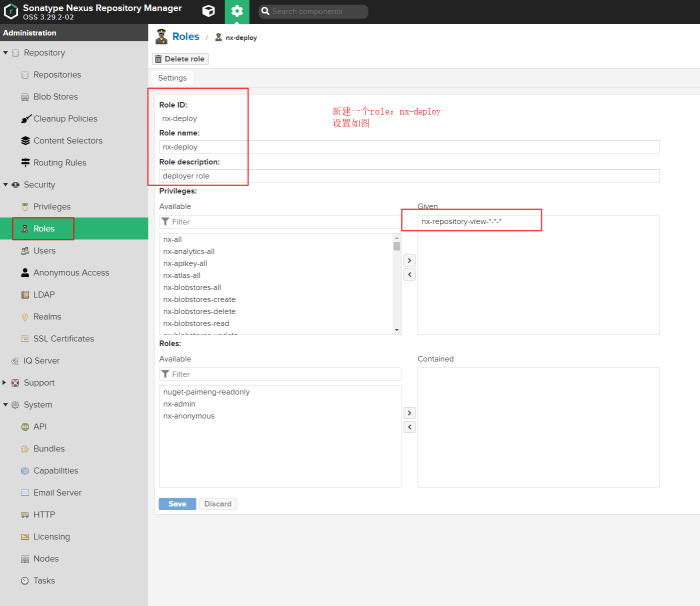
Task: Remove privilege from Given list arrow
Action: click(409, 274)
